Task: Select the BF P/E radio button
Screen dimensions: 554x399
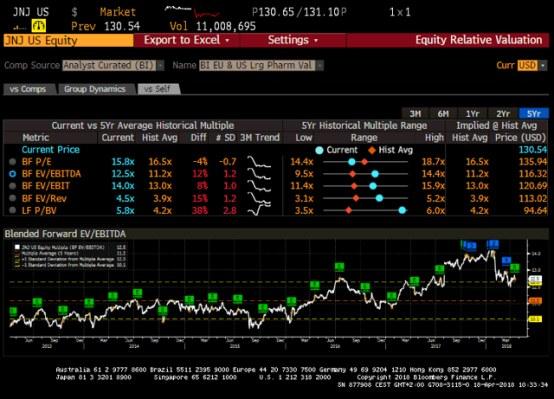Action: pos(13,162)
